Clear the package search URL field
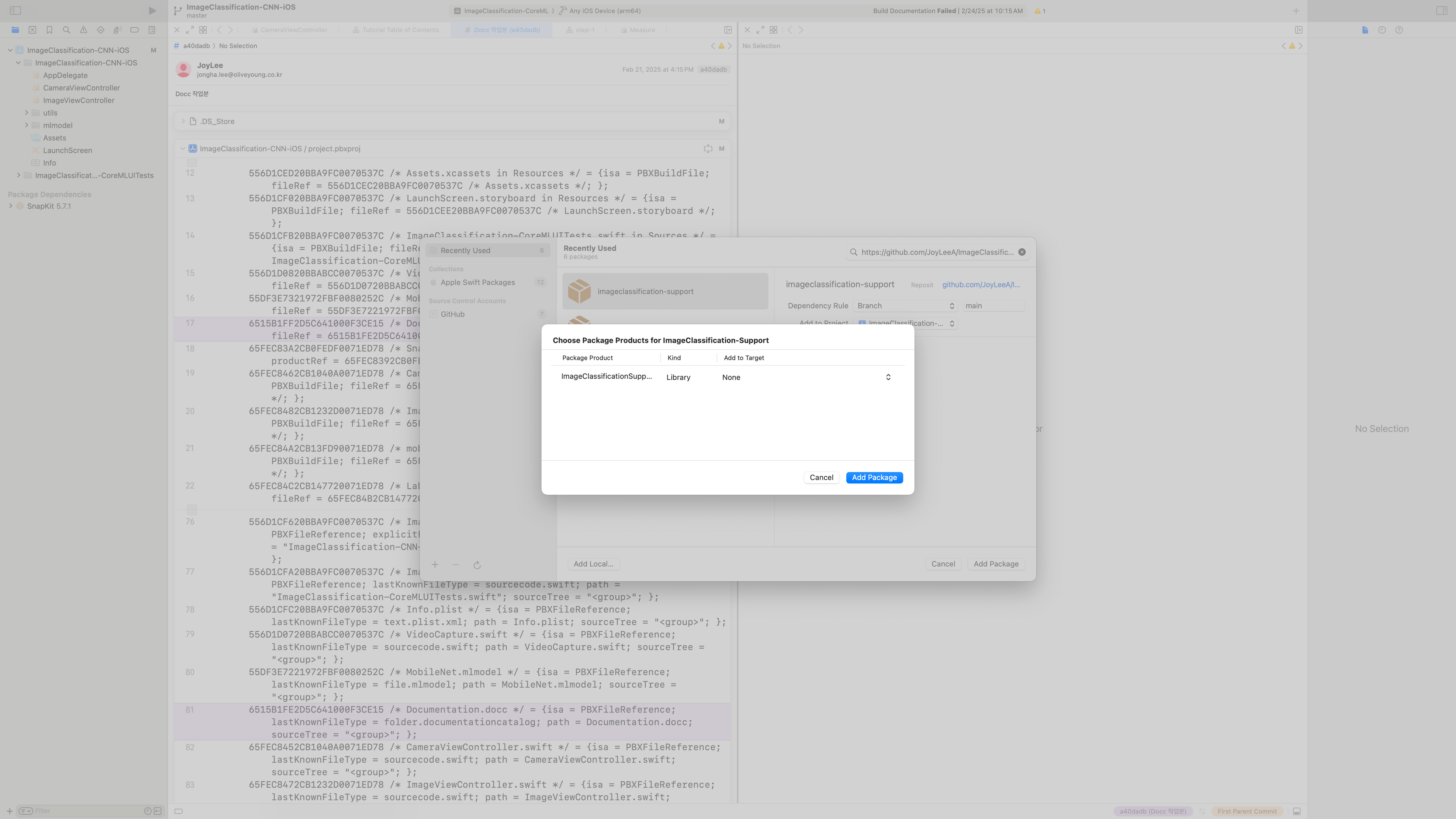Image resolution: width=1456 pixels, height=819 pixels. point(1022,252)
